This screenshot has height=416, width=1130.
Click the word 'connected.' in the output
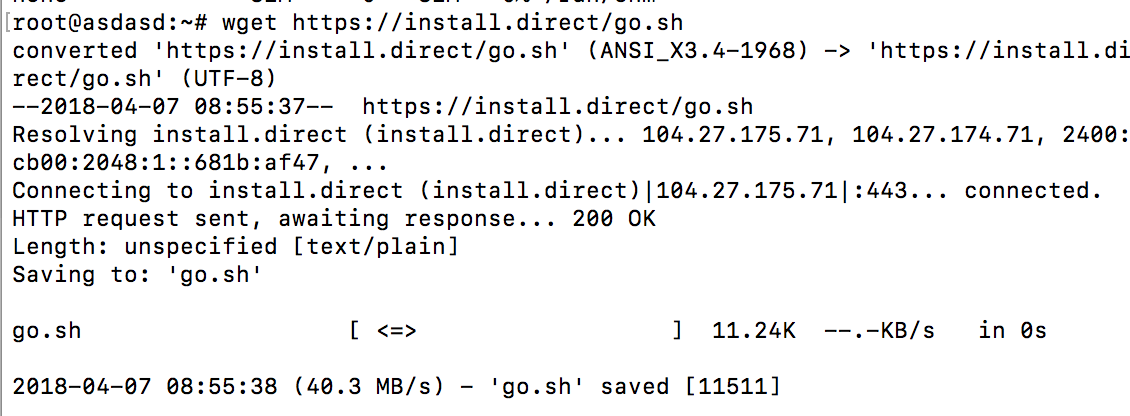pos(1033,191)
